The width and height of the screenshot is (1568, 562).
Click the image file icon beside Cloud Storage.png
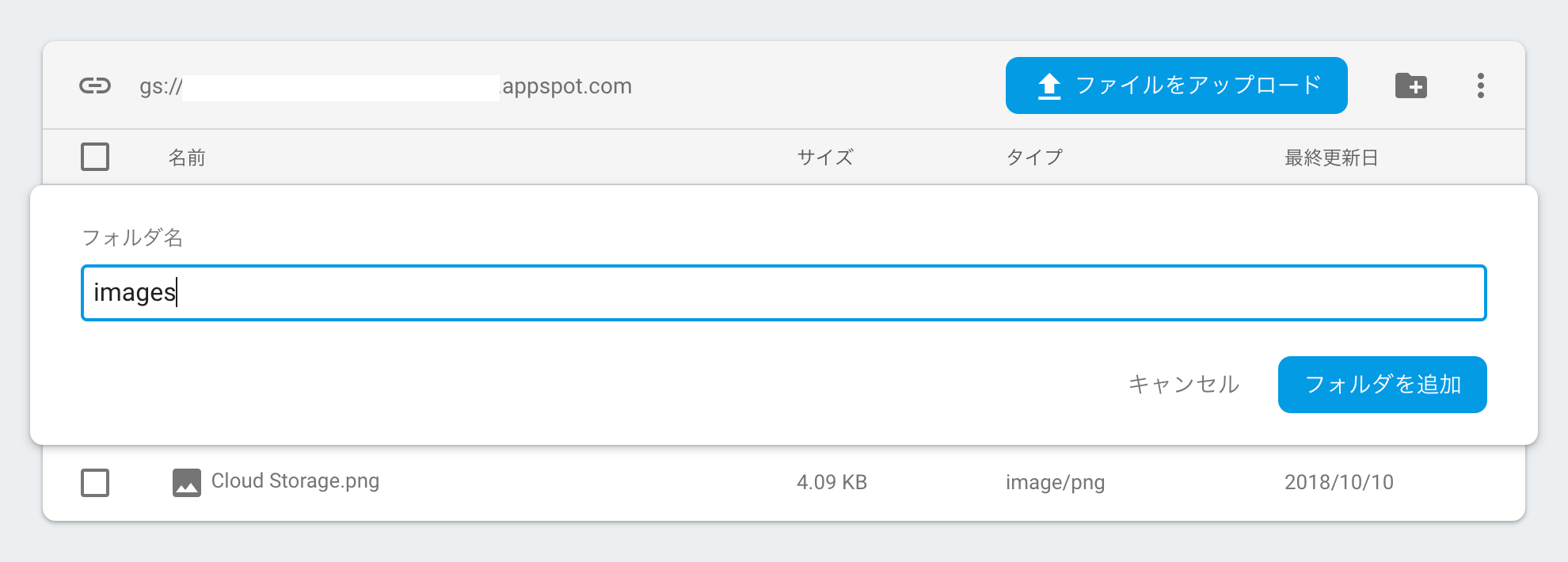tap(187, 482)
